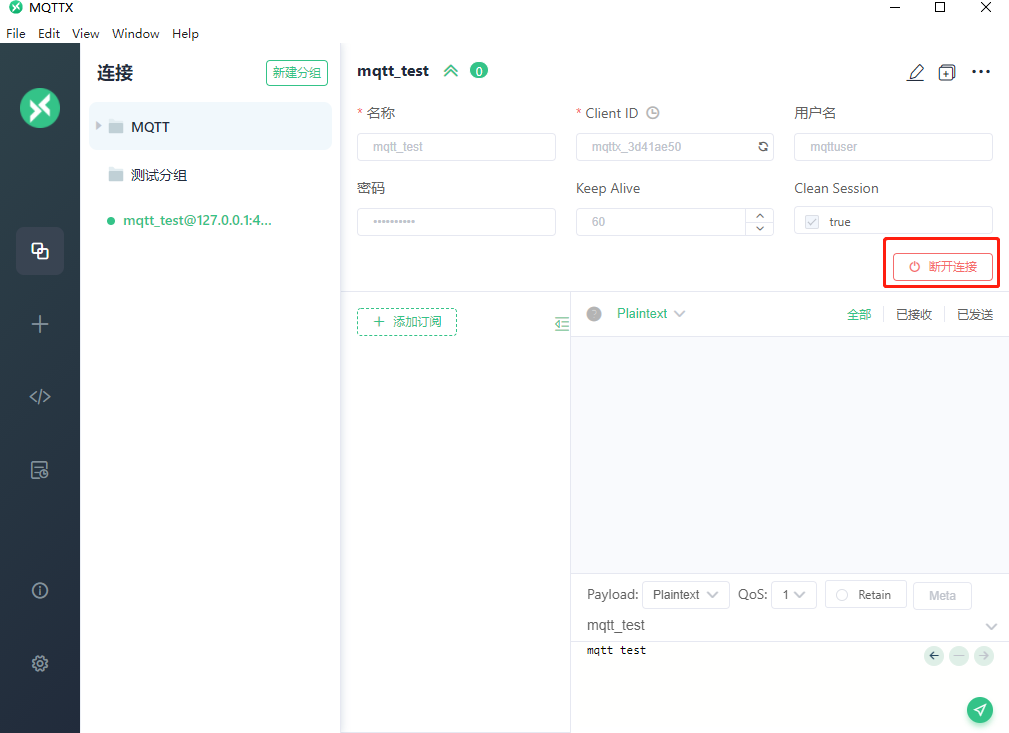Click the 名称 name input field

(x=456, y=147)
